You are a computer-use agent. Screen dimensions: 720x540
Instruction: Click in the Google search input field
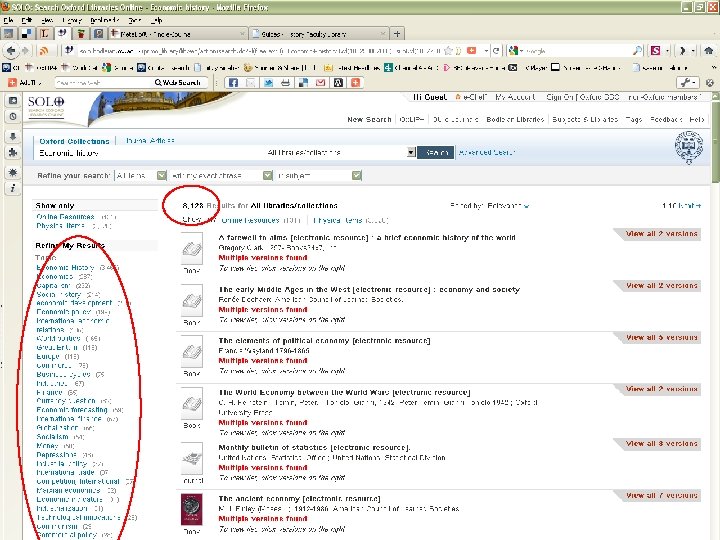click(578, 51)
